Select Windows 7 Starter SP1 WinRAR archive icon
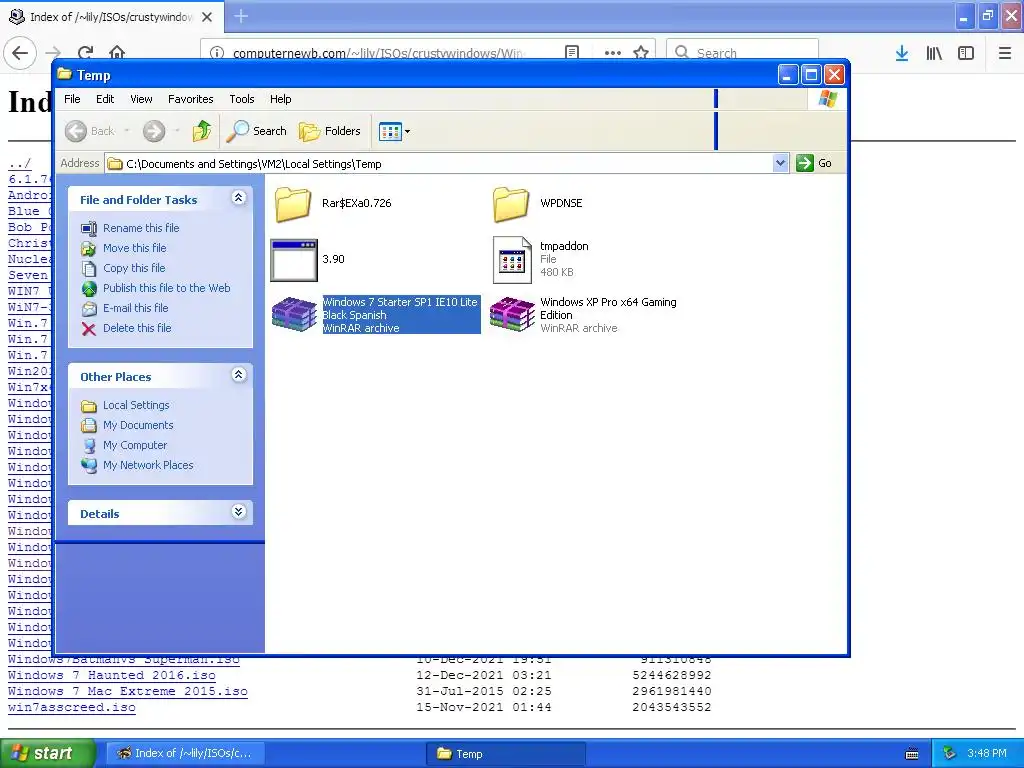 coord(294,315)
